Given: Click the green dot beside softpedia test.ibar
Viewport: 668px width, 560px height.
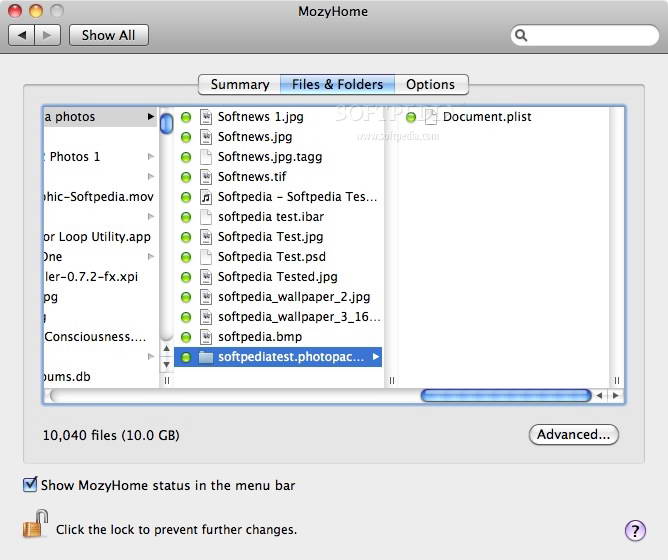Looking at the screenshot, I should (x=186, y=217).
